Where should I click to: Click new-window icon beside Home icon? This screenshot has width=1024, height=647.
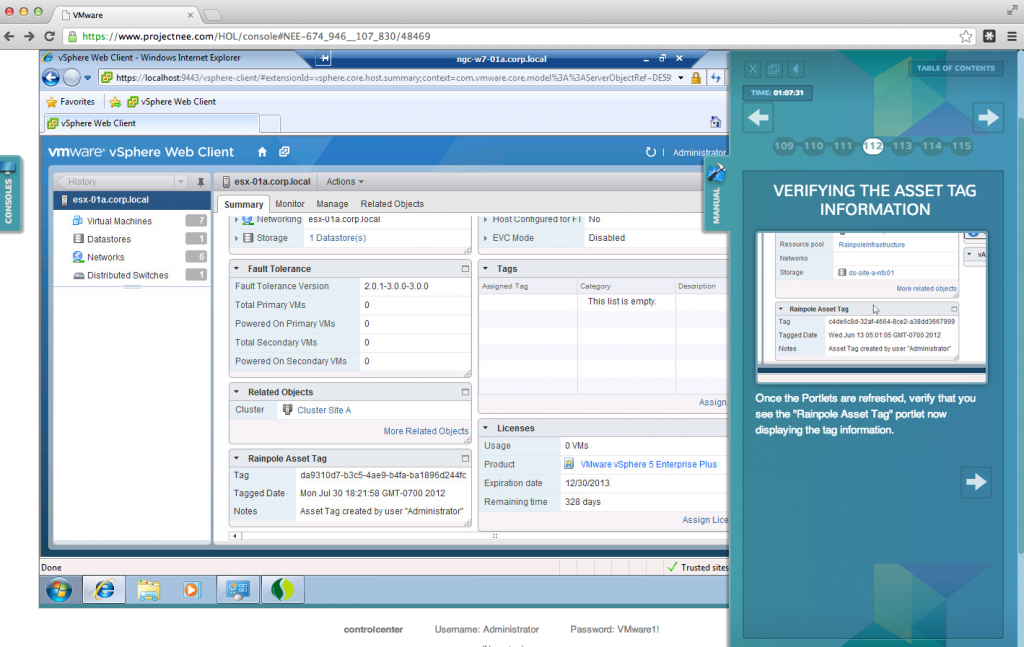pyautogui.click(x=284, y=152)
